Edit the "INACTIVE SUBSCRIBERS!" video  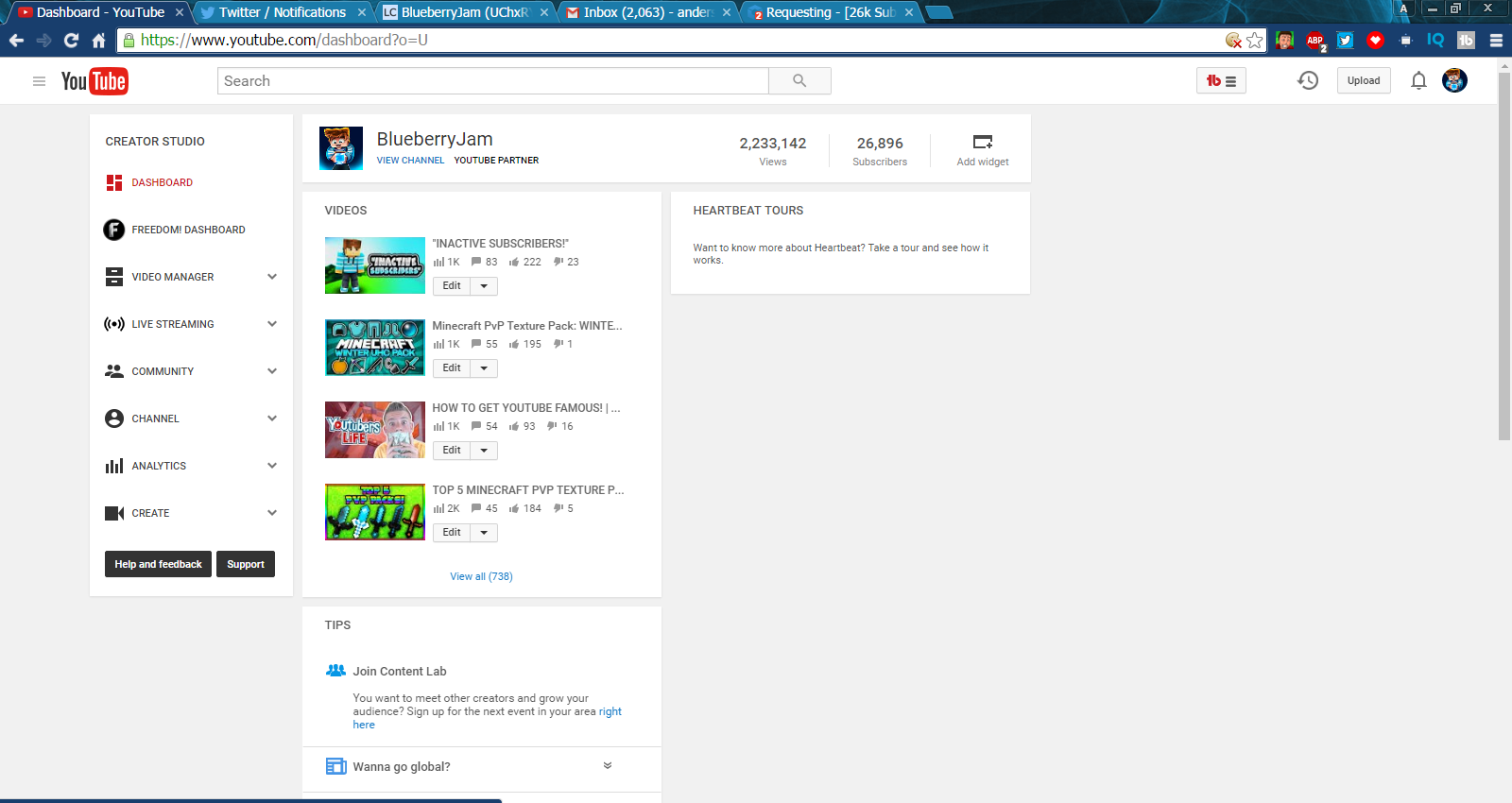coord(452,286)
